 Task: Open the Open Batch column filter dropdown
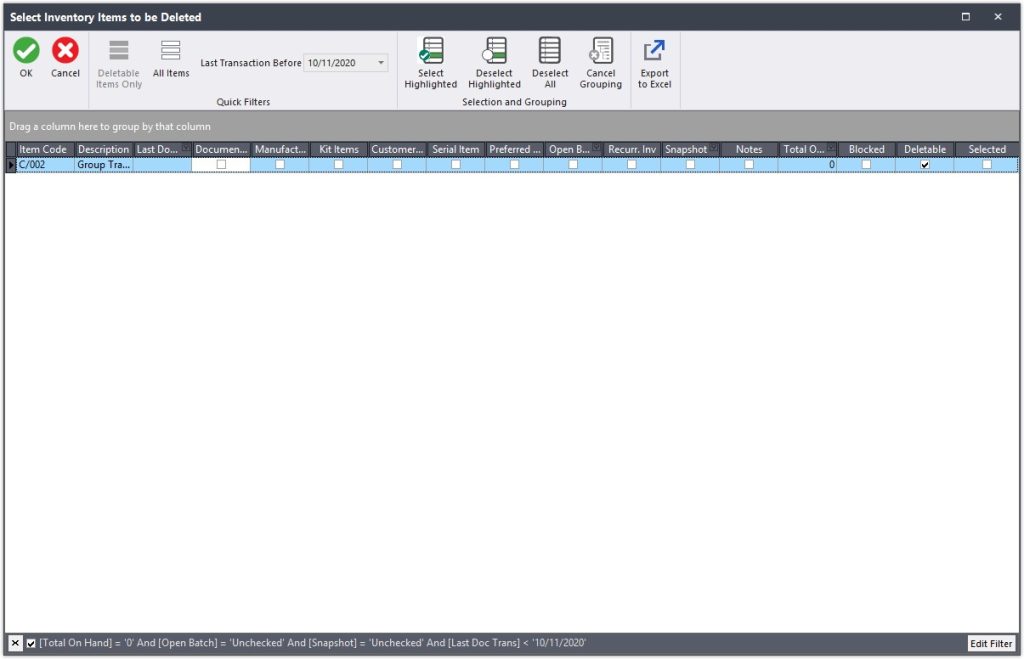pos(596,149)
